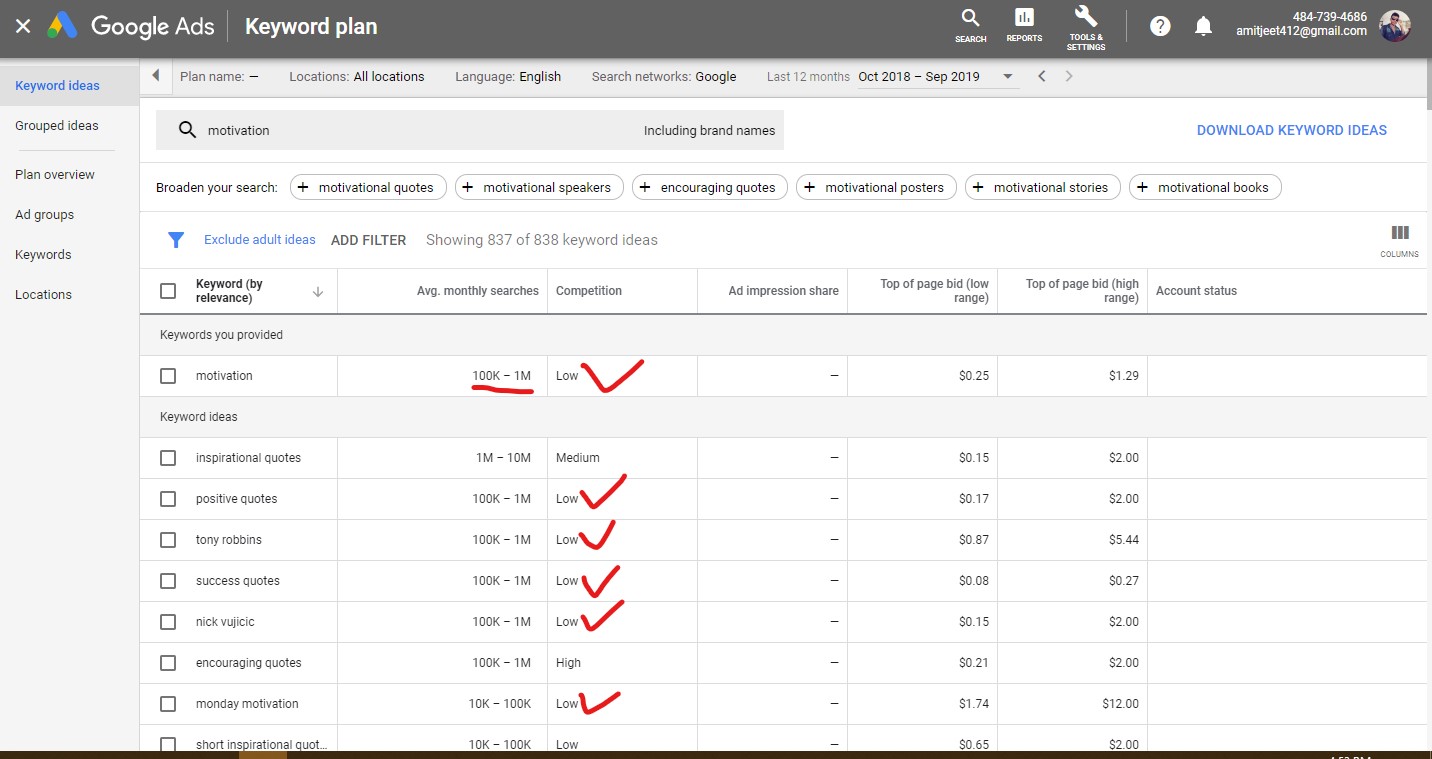The height and width of the screenshot is (759, 1432).
Task: Click 'Including brand names' text
Action: coord(710,131)
